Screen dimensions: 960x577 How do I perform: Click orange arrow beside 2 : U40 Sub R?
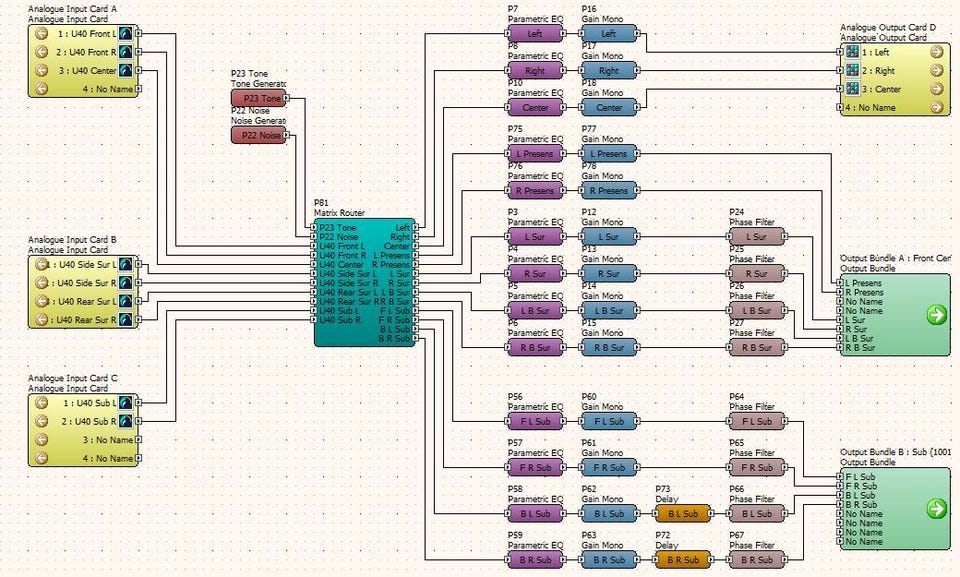(41, 421)
